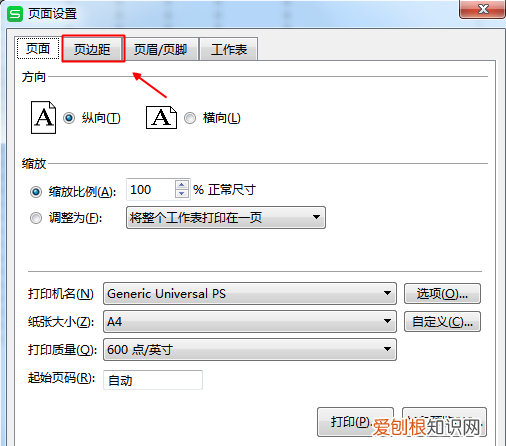The image size is (506, 446).
Task: Select the 纵向(T) portrait radio button
Action: coord(69,118)
